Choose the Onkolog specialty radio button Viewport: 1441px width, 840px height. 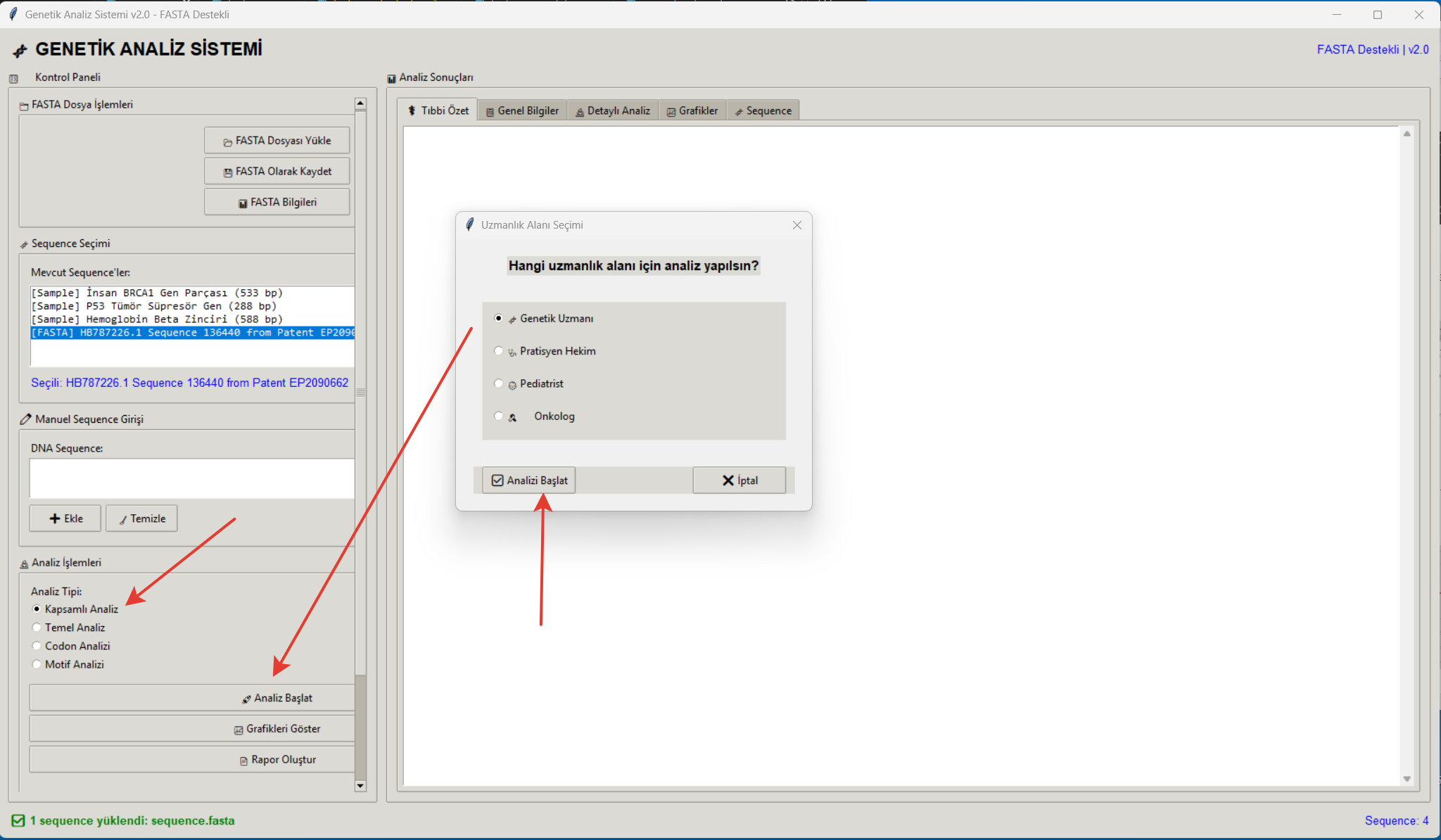pos(499,416)
